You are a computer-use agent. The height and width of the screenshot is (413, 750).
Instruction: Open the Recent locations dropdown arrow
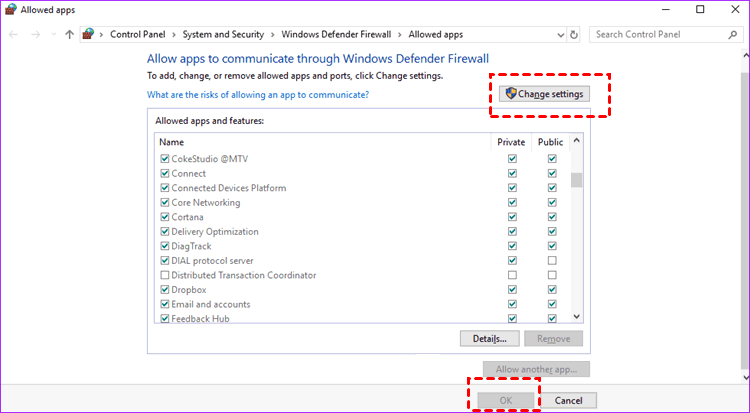(x=53, y=34)
